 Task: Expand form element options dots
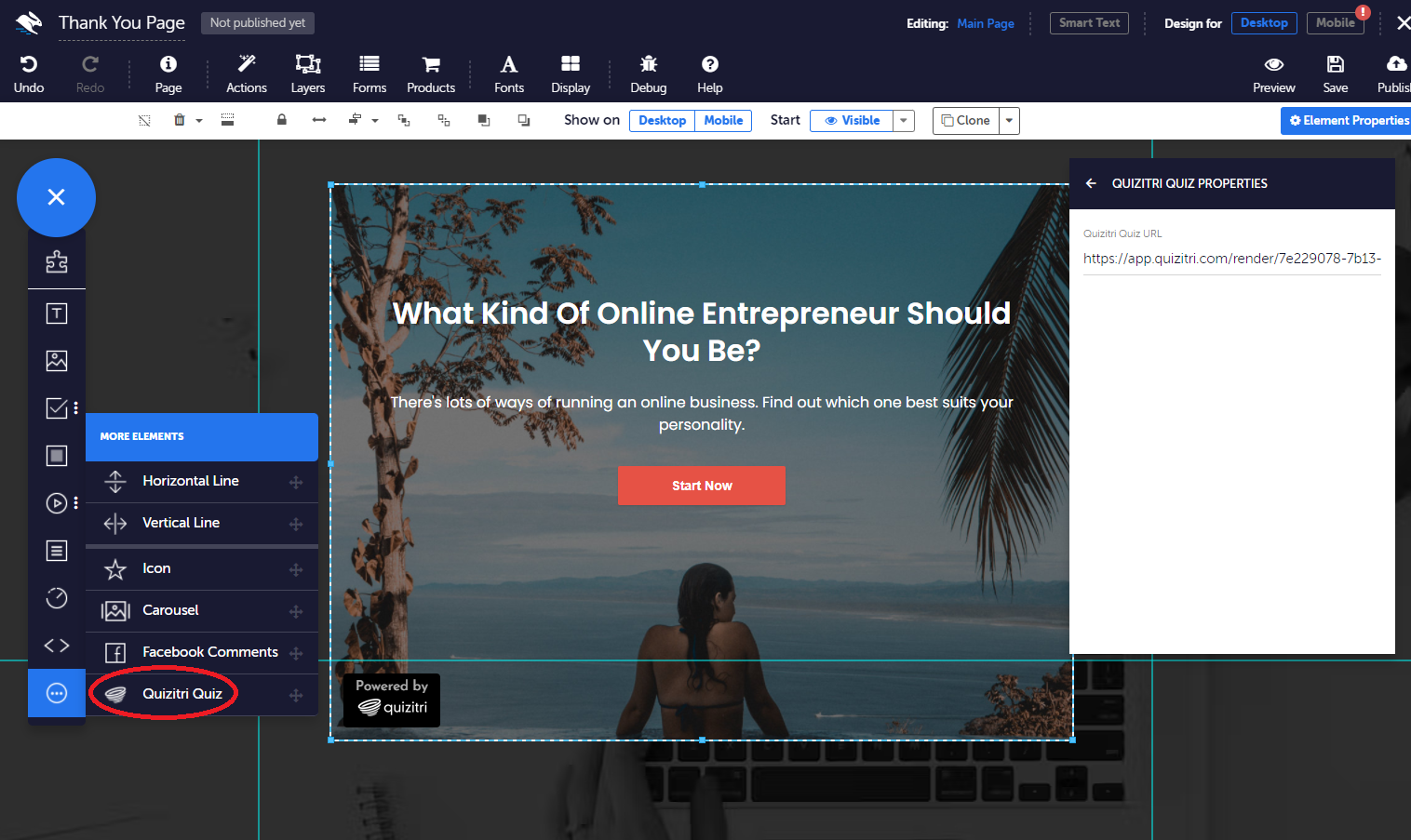click(76, 407)
